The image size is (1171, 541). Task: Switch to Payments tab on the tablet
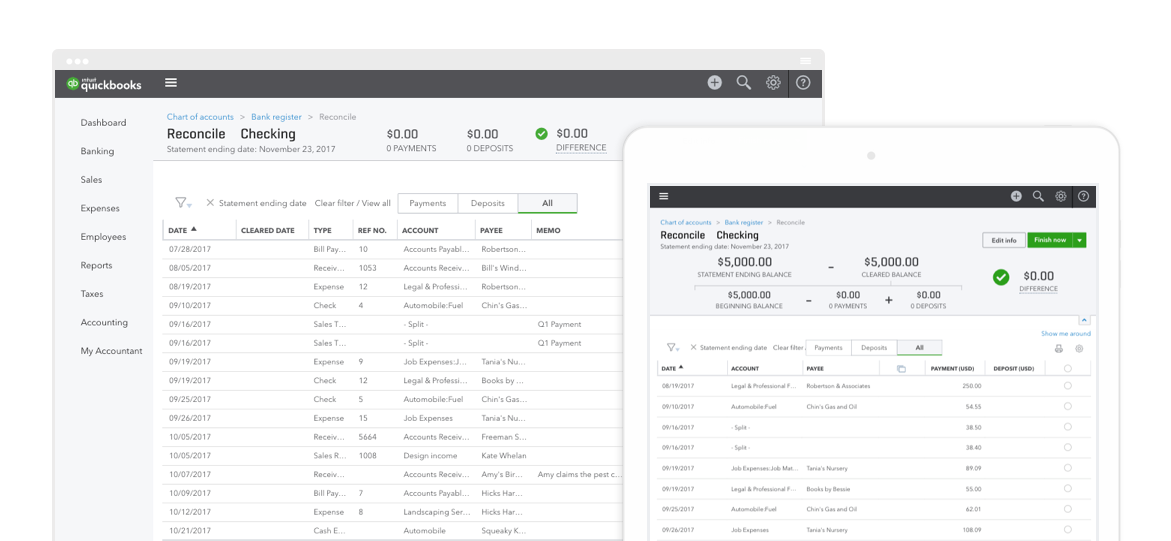click(x=828, y=347)
